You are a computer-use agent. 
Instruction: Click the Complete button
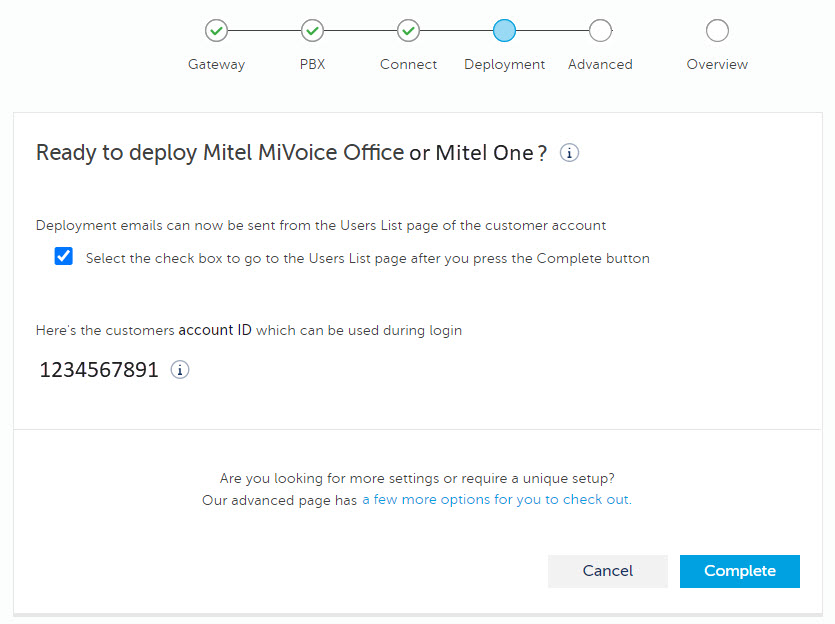[740, 571]
